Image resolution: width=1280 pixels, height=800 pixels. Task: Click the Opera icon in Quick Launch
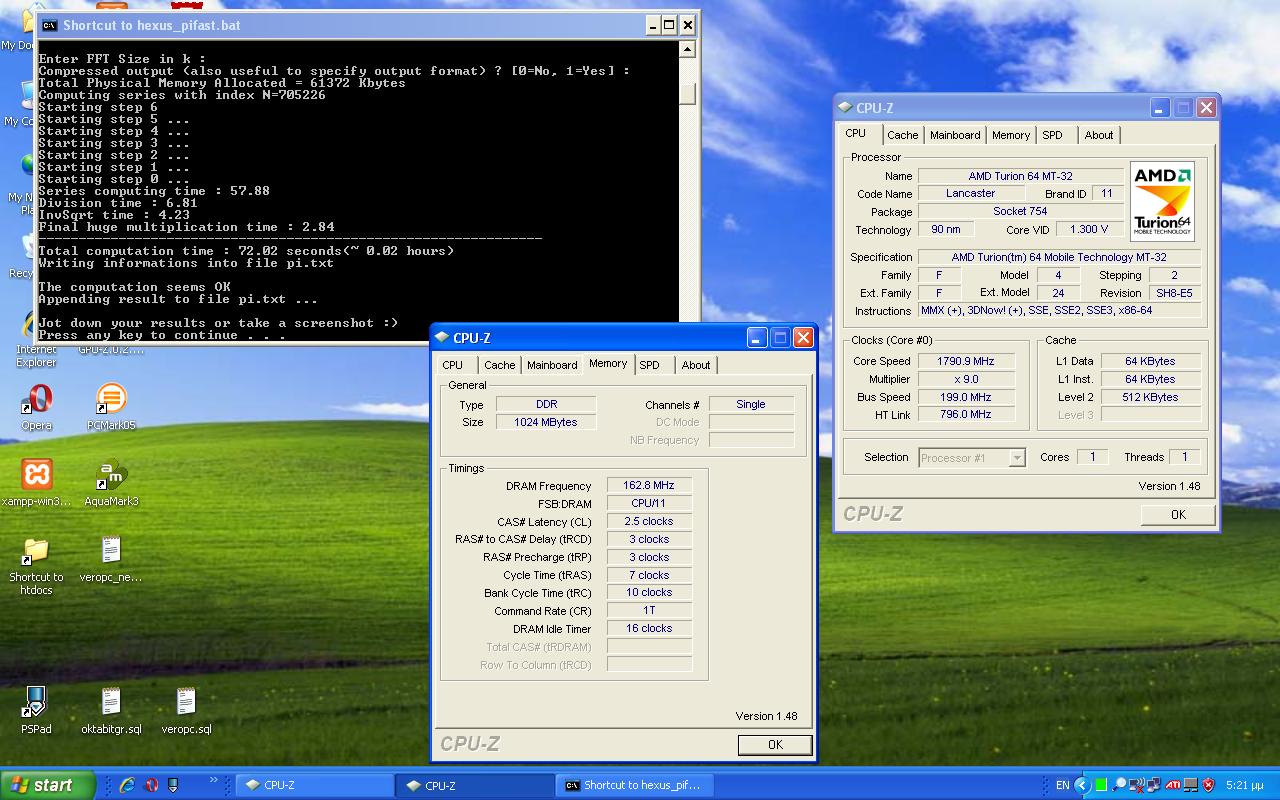(152, 785)
